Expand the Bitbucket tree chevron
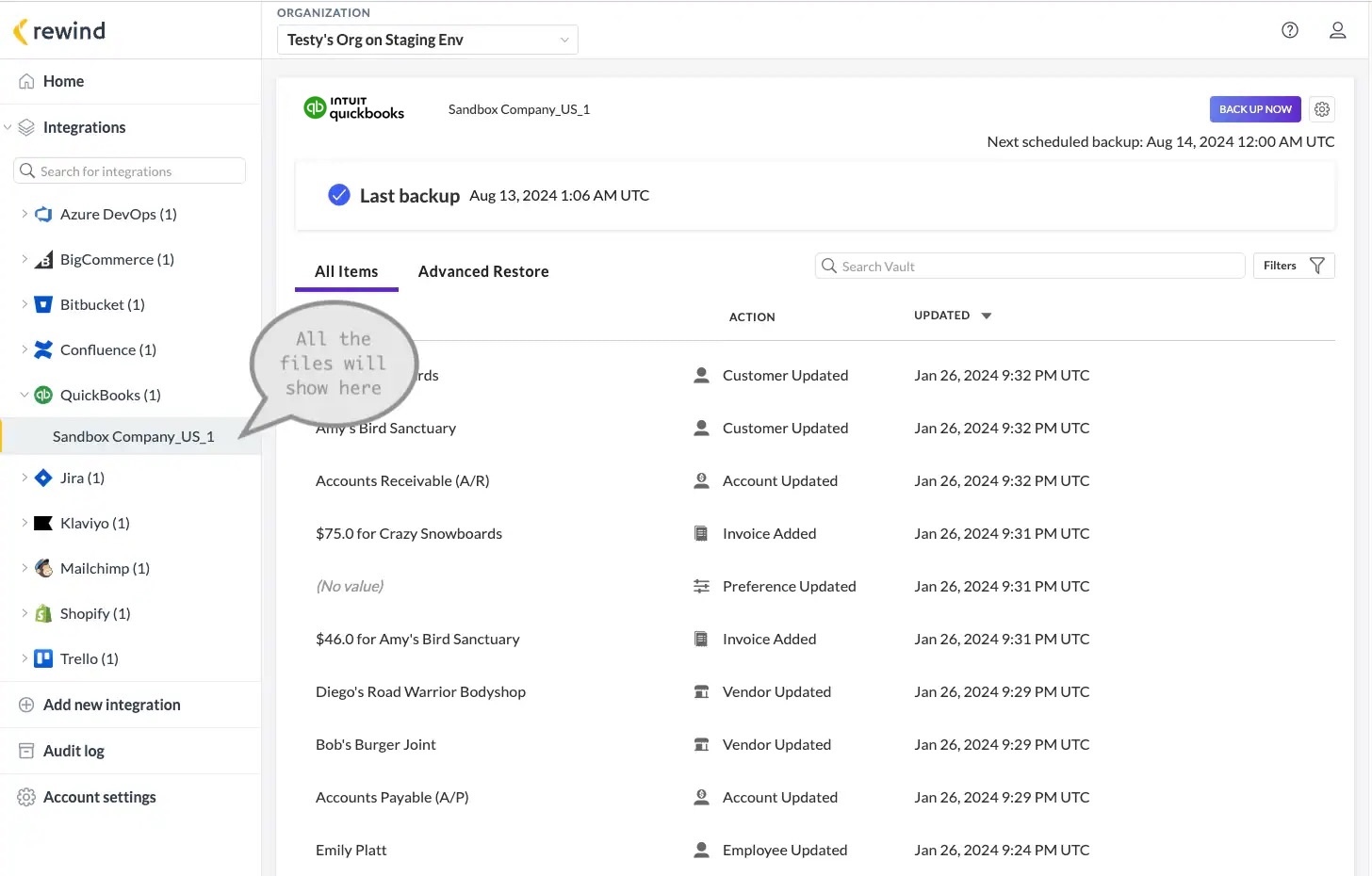 pos(24,304)
